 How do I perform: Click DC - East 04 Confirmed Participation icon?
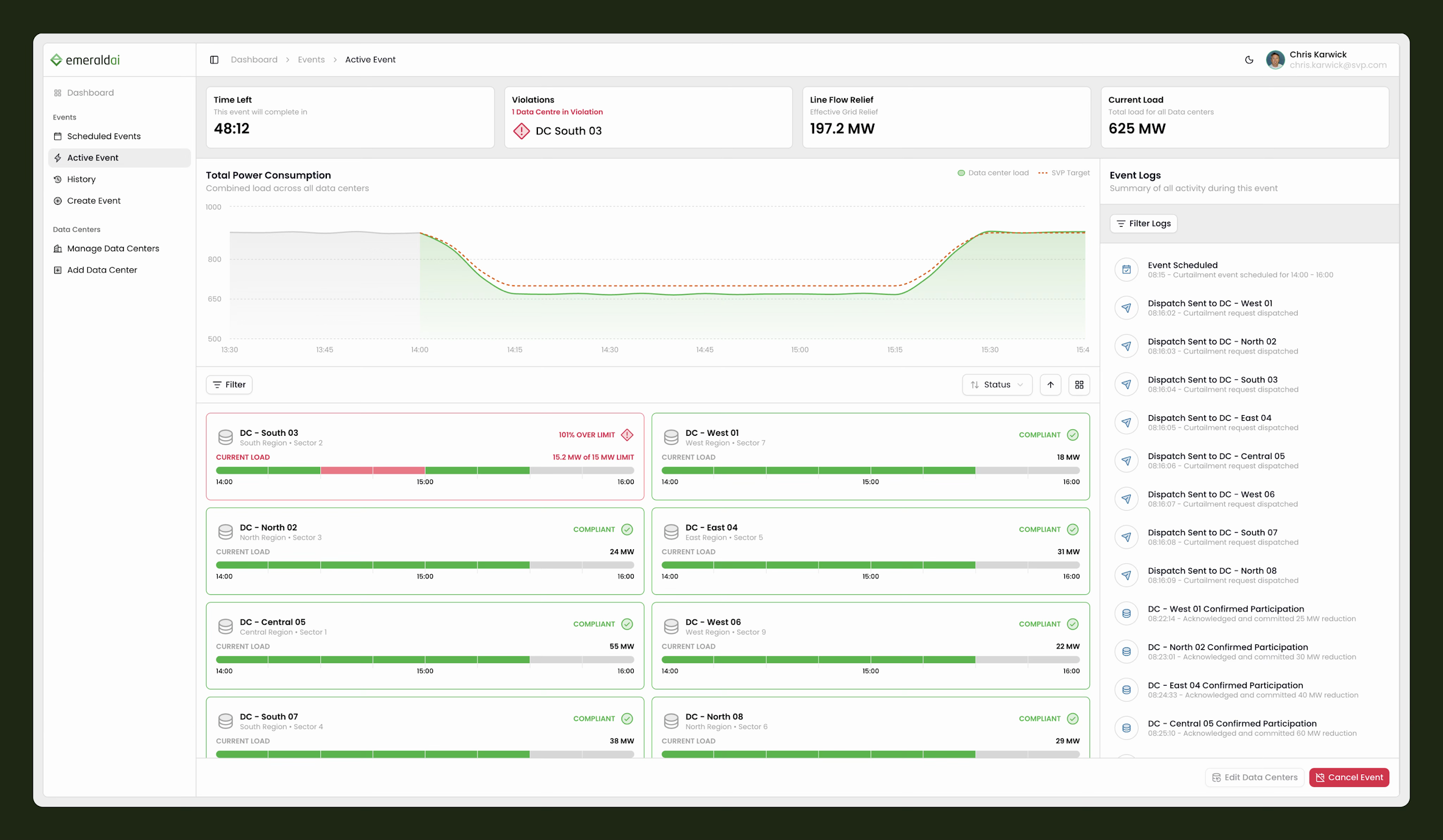1126,690
